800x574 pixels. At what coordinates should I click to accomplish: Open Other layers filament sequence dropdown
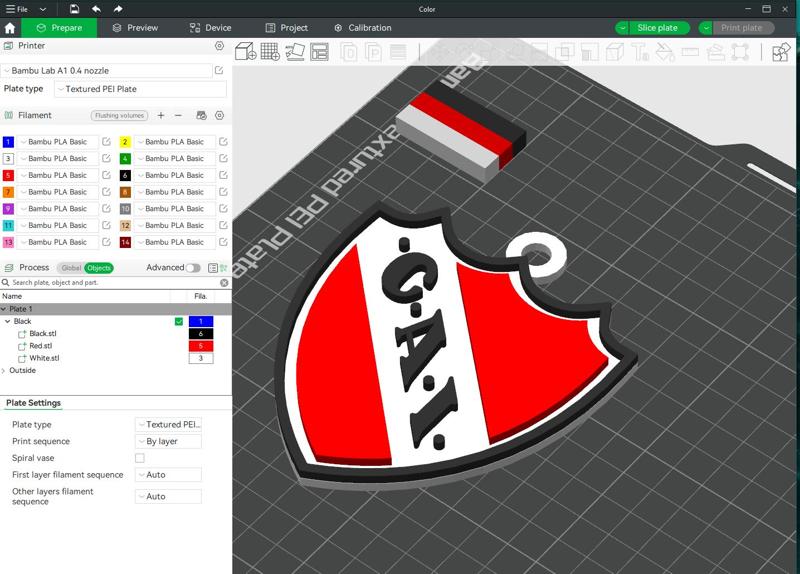pos(168,496)
